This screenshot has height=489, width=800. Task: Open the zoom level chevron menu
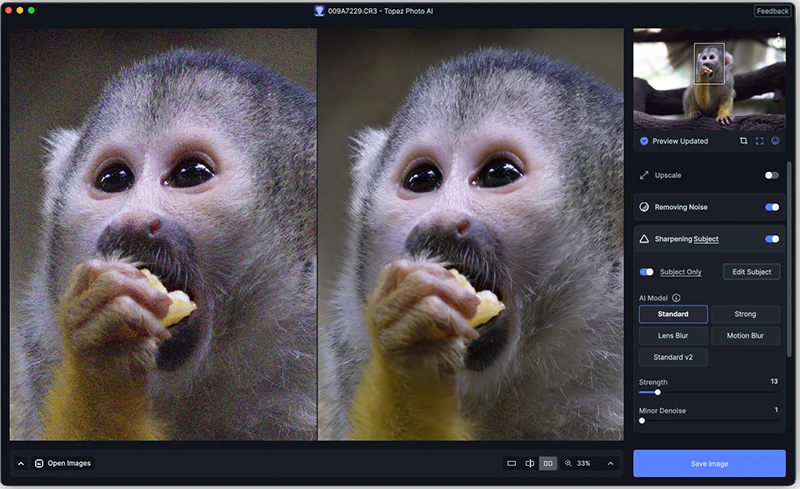(610, 463)
